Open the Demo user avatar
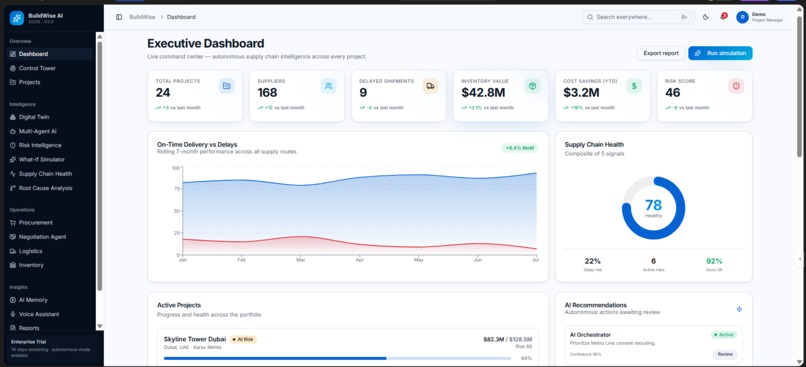The height and width of the screenshot is (367, 806). tap(742, 17)
